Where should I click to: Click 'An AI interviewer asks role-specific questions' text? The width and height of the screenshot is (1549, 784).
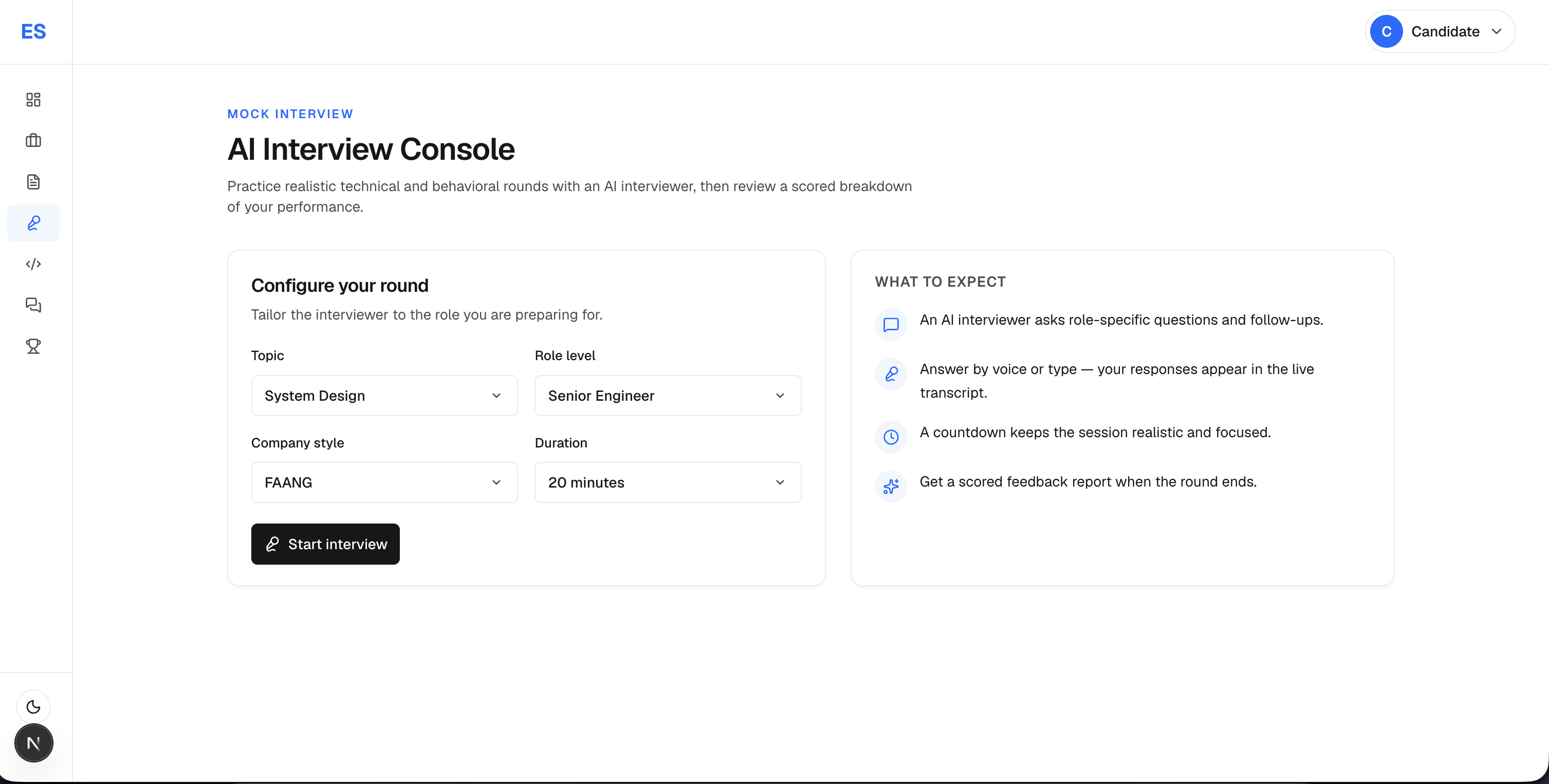(x=1121, y=320)
